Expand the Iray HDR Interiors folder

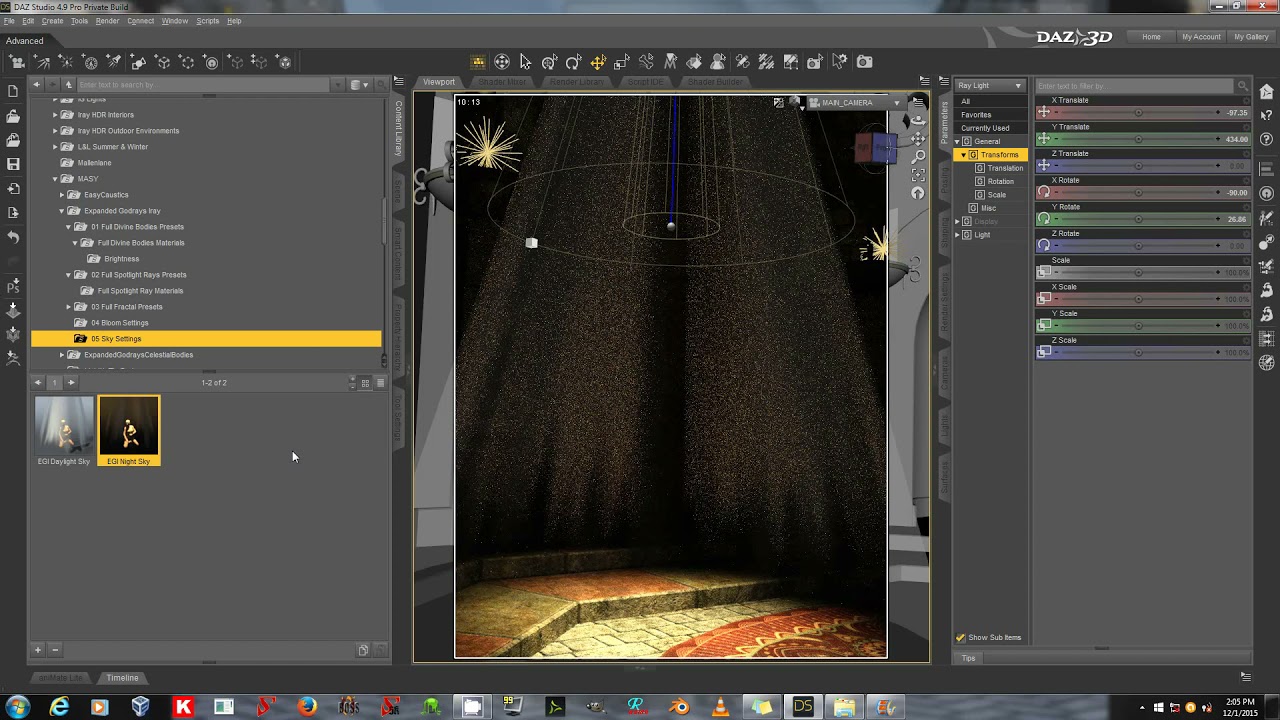55,115
